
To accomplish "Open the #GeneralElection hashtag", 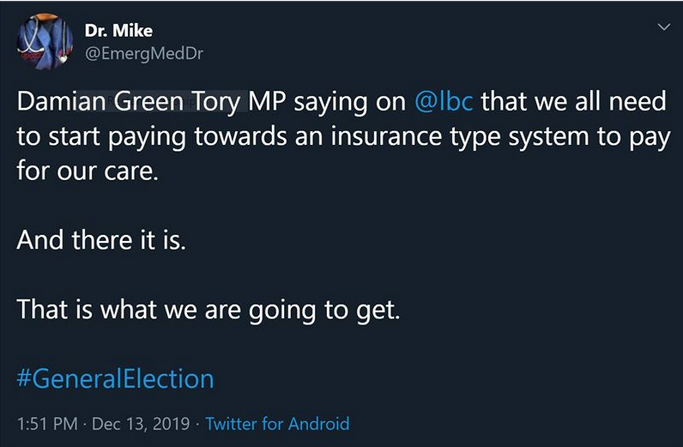I will (x=116, y=379).
